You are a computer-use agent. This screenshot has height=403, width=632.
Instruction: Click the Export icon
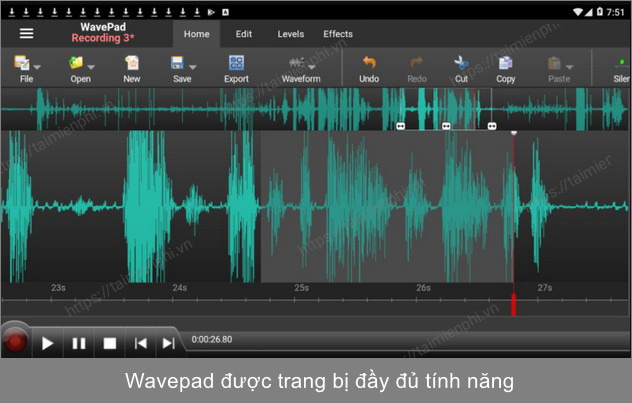(x=236, y=63)
